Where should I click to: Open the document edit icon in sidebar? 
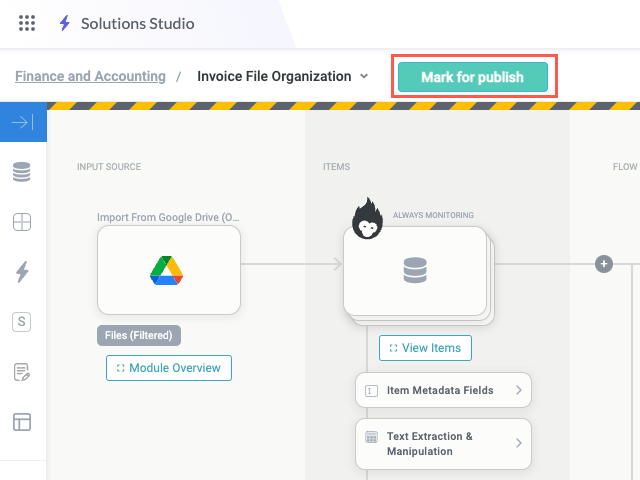tap(22, 372)
